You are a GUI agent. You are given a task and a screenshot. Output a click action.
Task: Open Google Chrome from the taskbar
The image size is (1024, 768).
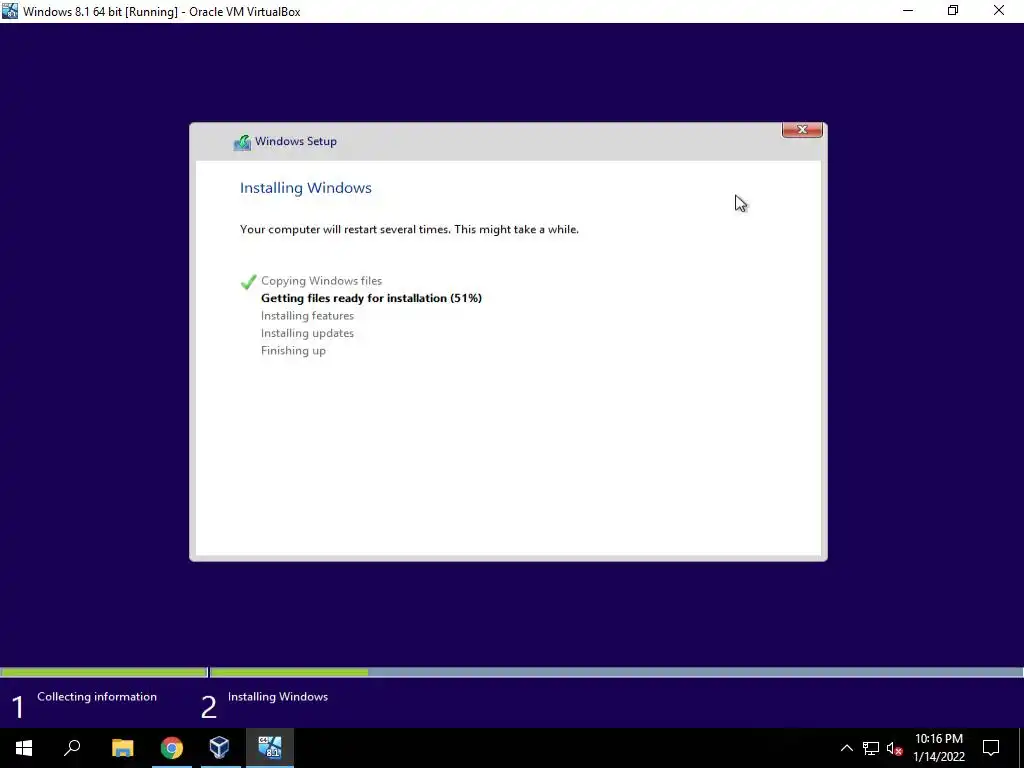click(x=172, y=748)
